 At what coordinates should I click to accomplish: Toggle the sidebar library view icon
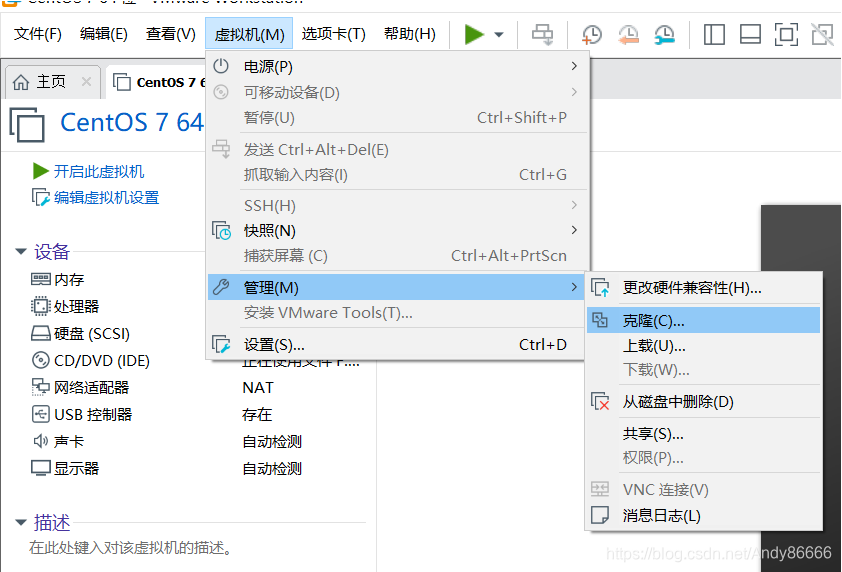[x=714, y=35]
